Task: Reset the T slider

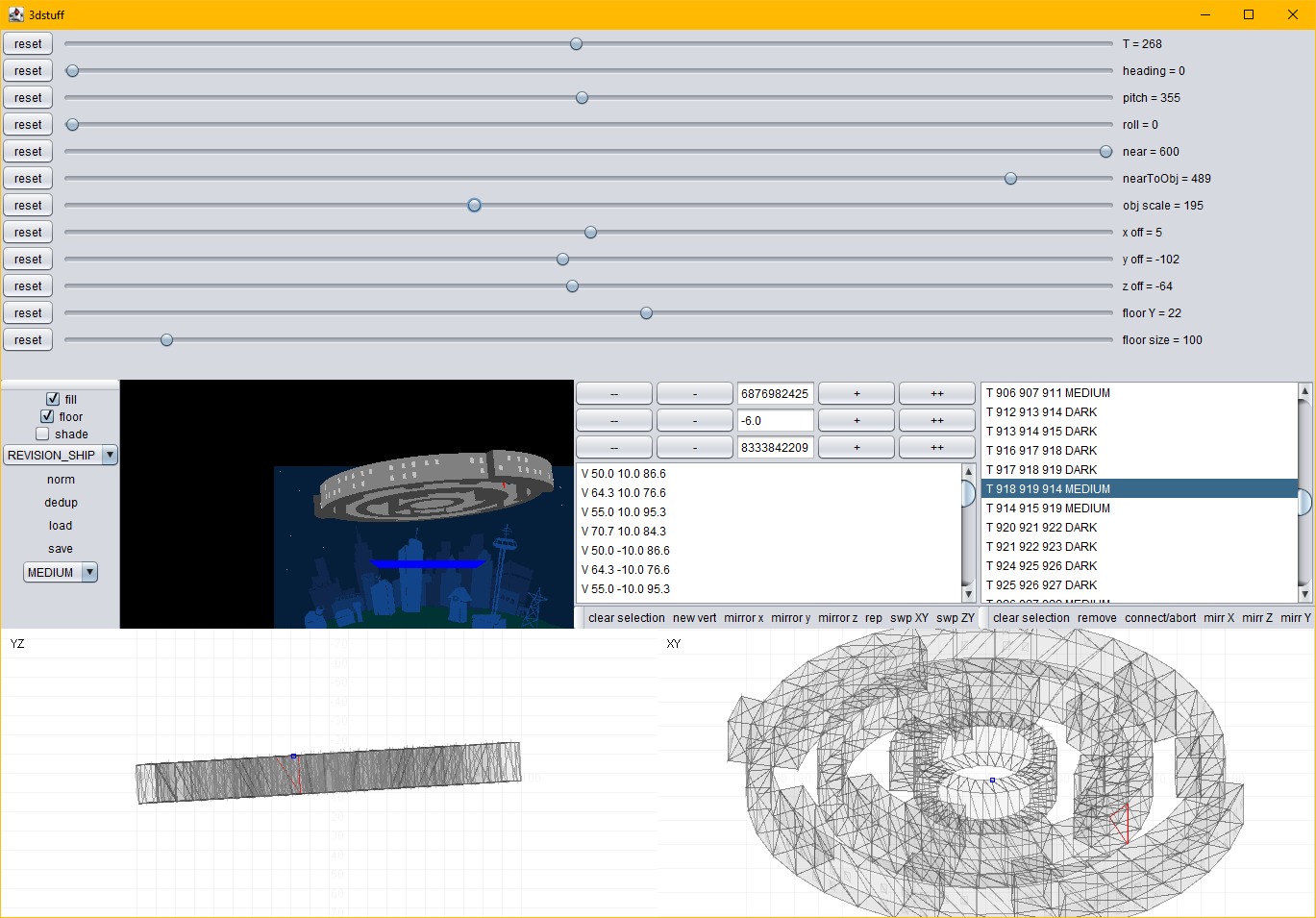Action: 28,44
